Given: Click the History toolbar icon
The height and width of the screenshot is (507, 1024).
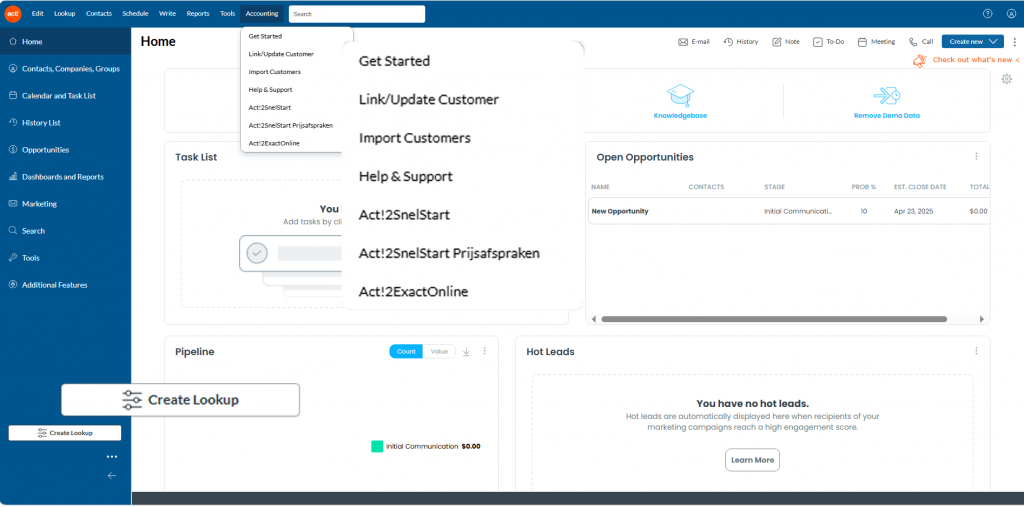Looking at the screenshot, I should point(729,42).
